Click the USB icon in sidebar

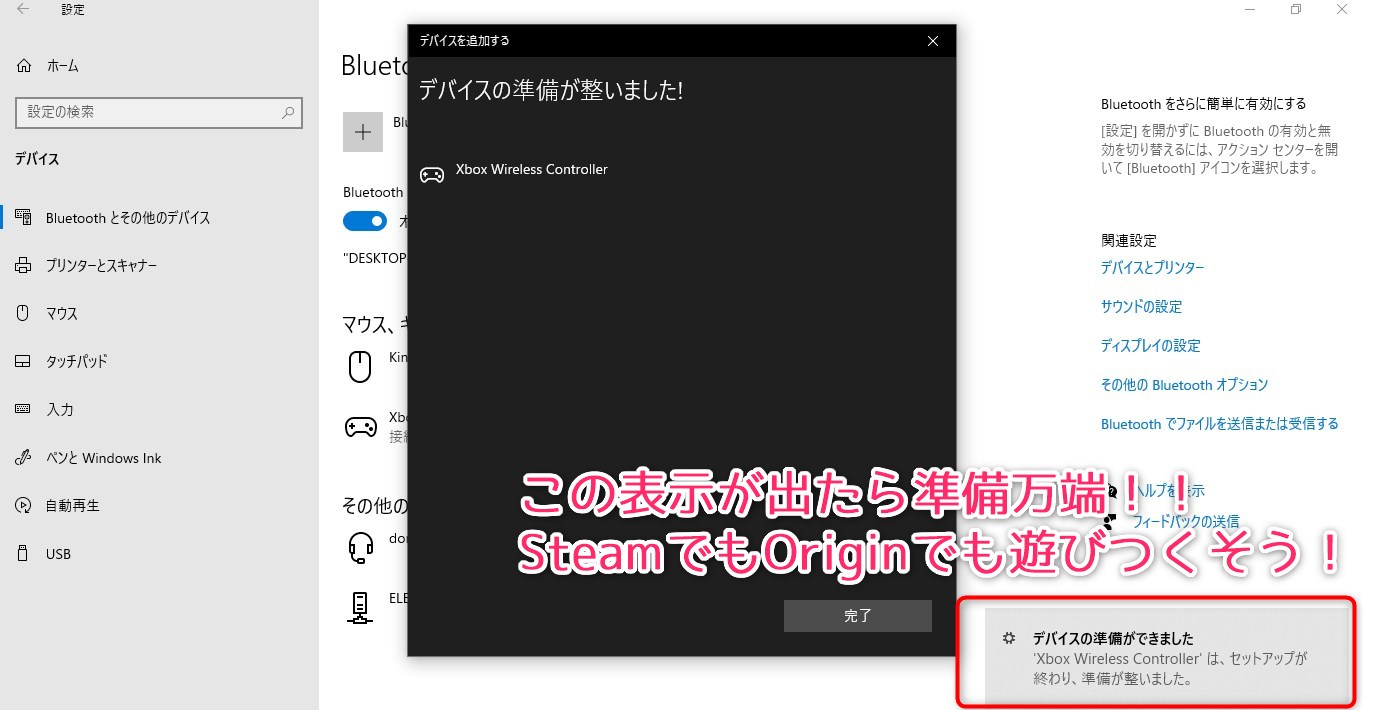(23, 554)
